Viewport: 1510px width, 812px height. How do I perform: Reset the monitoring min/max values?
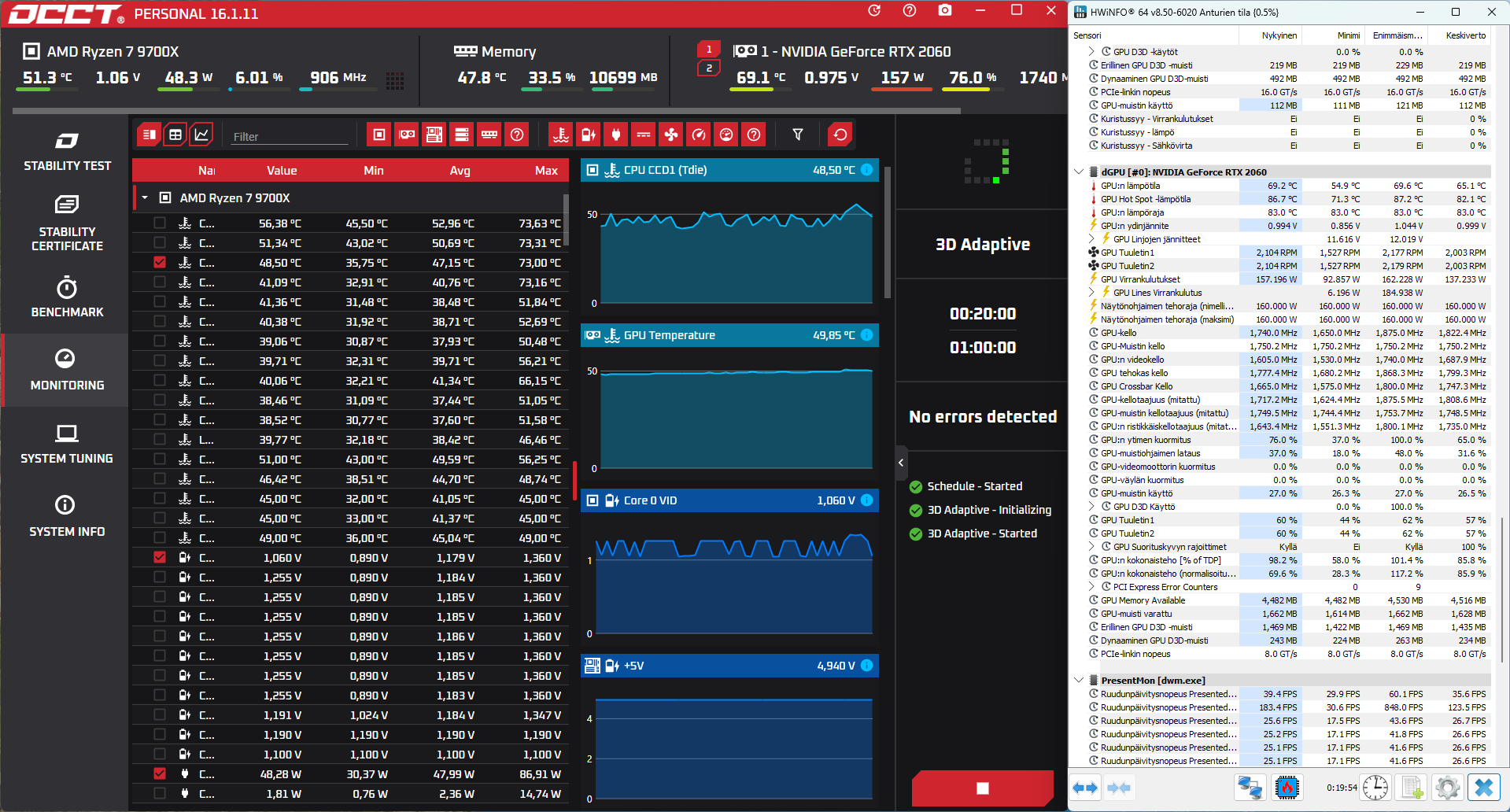(840, 135)
